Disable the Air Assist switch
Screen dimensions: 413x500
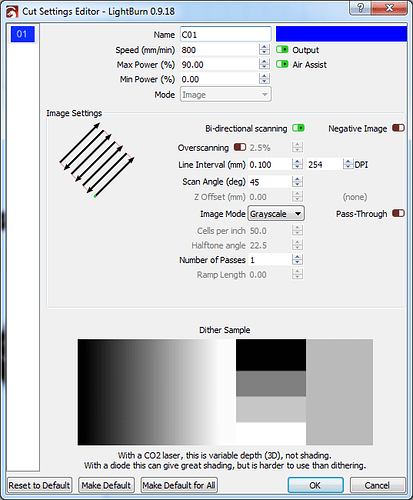tap(282, 64)
